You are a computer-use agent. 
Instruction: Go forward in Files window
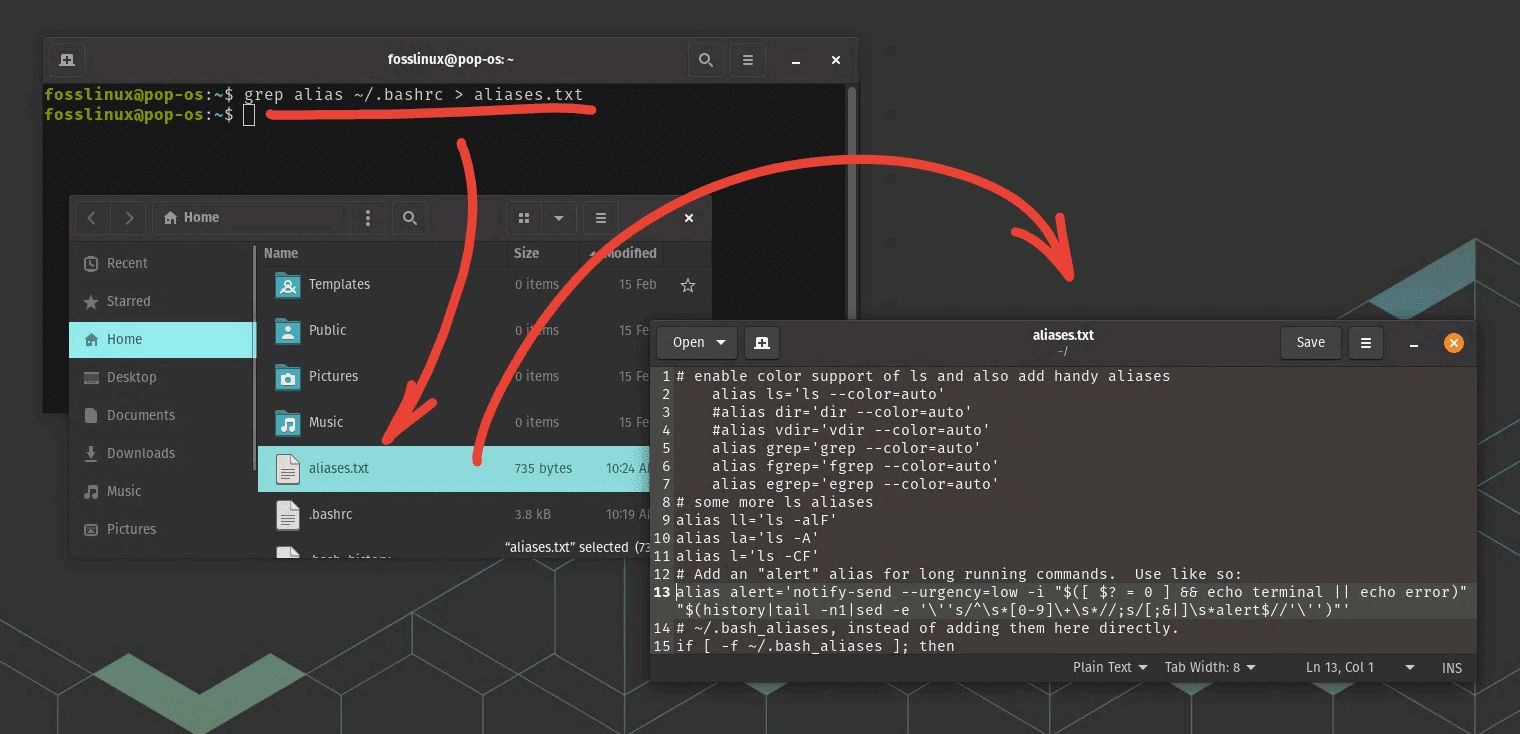(128, 217)
